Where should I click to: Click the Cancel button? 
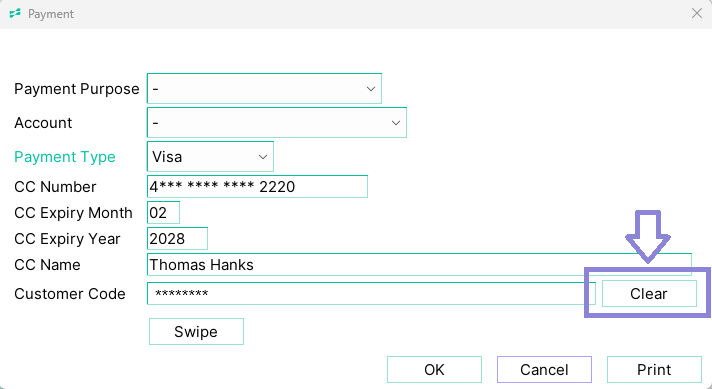(x=544, y=369)
